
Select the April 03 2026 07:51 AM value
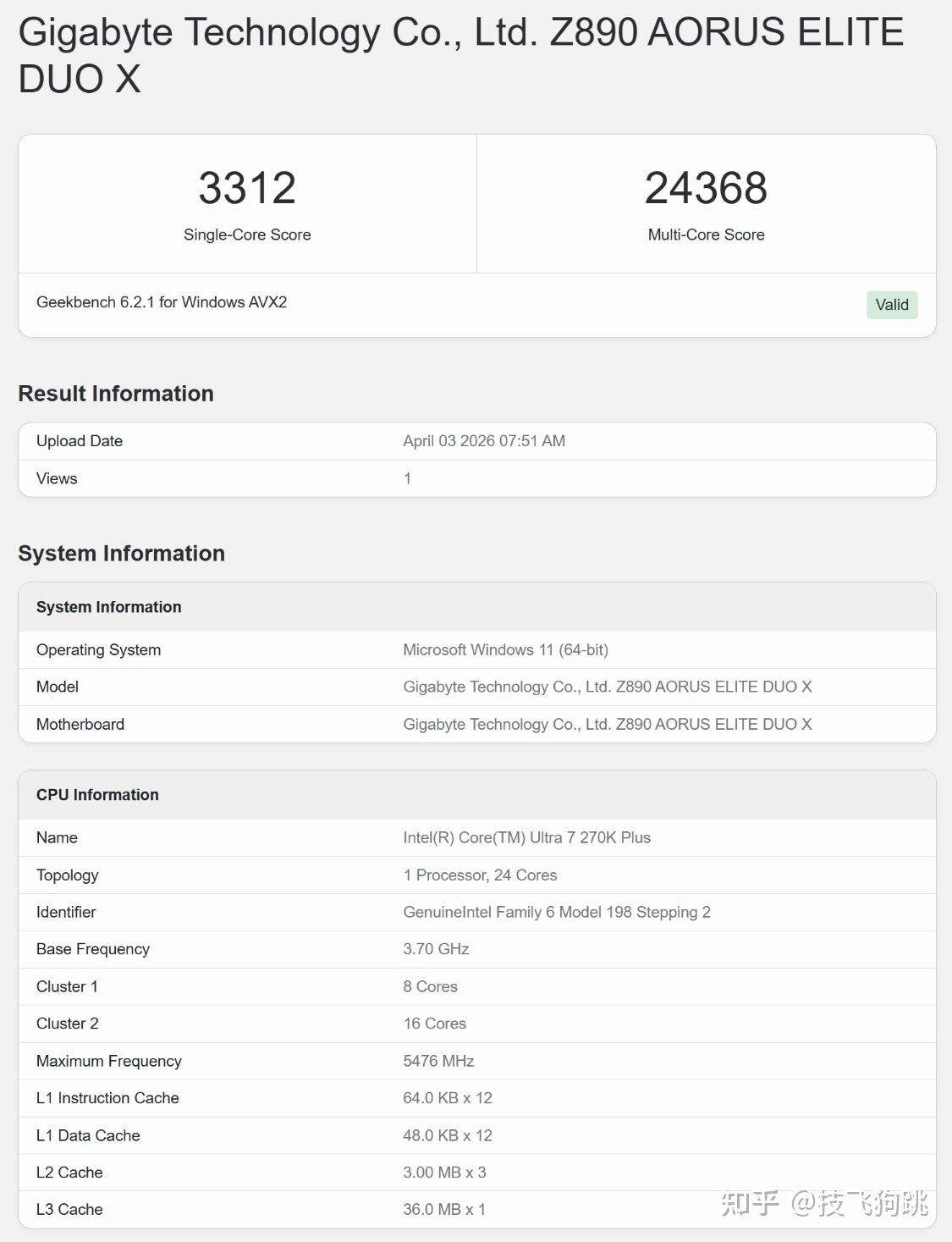484,441
